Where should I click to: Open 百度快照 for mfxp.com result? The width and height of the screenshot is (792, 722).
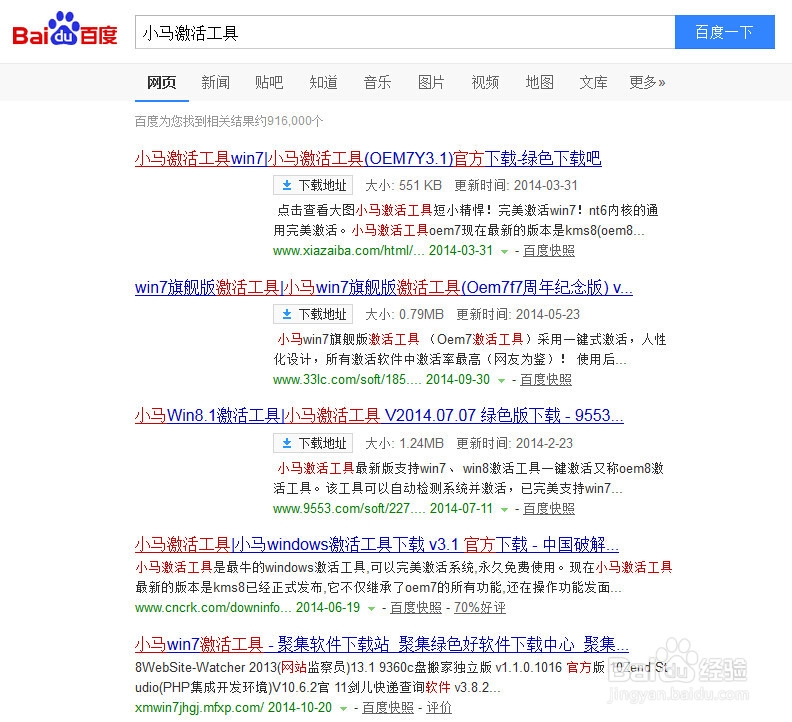click(388, 707)
